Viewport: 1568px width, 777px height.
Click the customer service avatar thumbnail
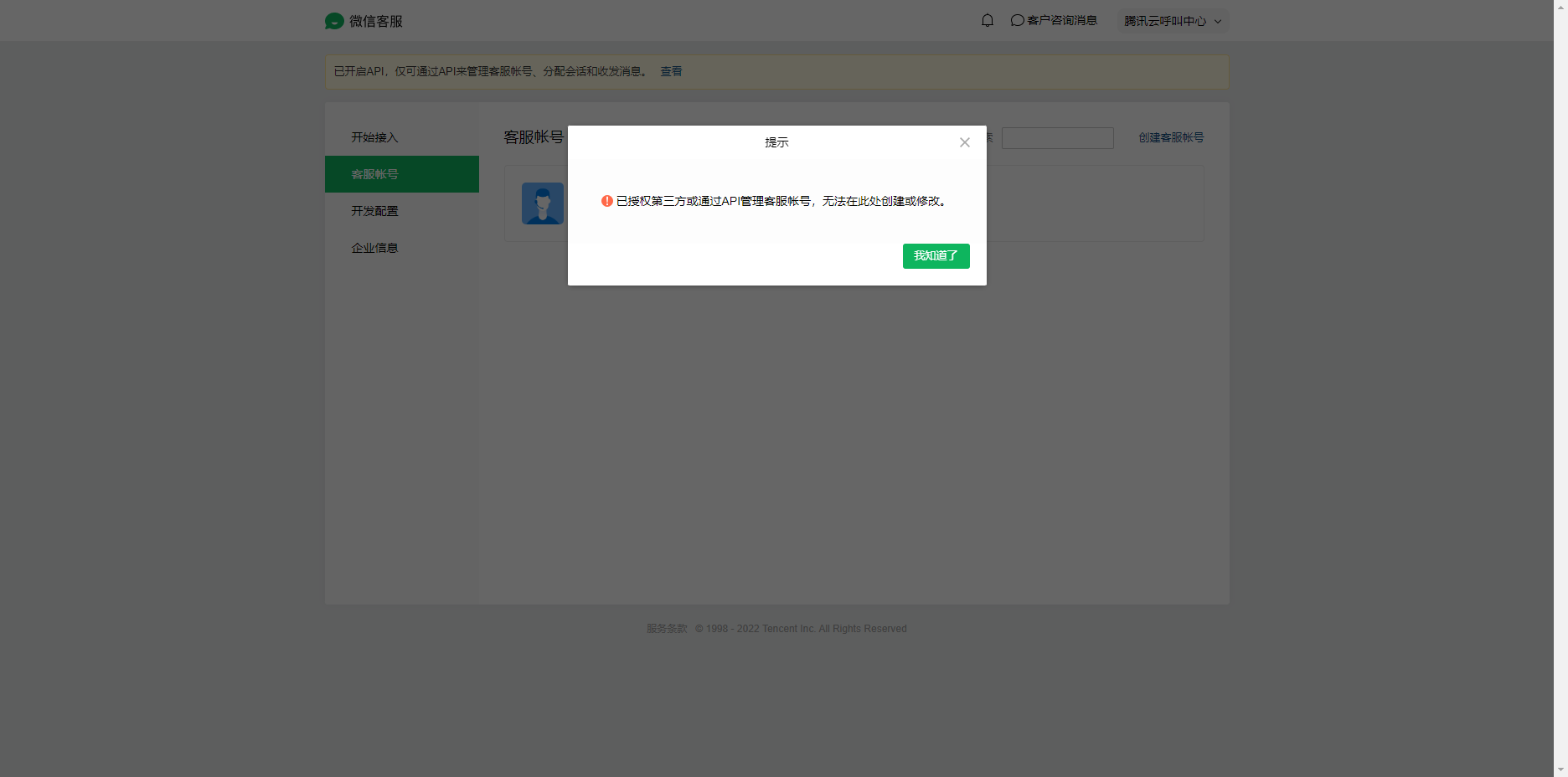point(543,203)
